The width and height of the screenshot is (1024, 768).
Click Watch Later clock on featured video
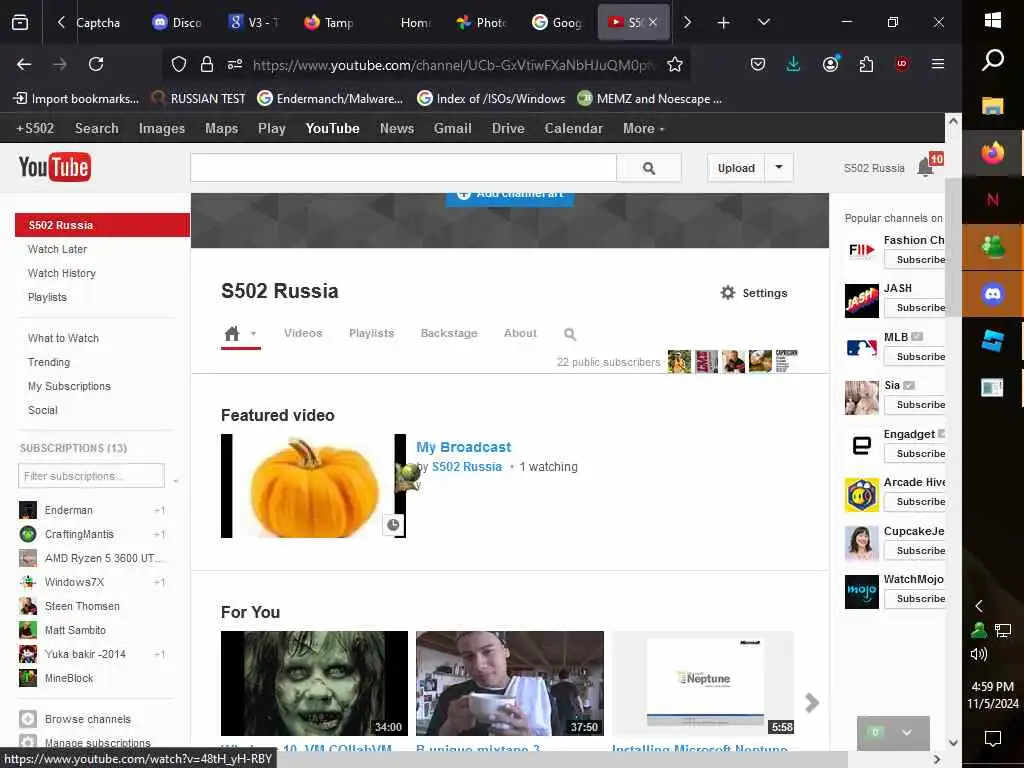[x=393, y=524]
